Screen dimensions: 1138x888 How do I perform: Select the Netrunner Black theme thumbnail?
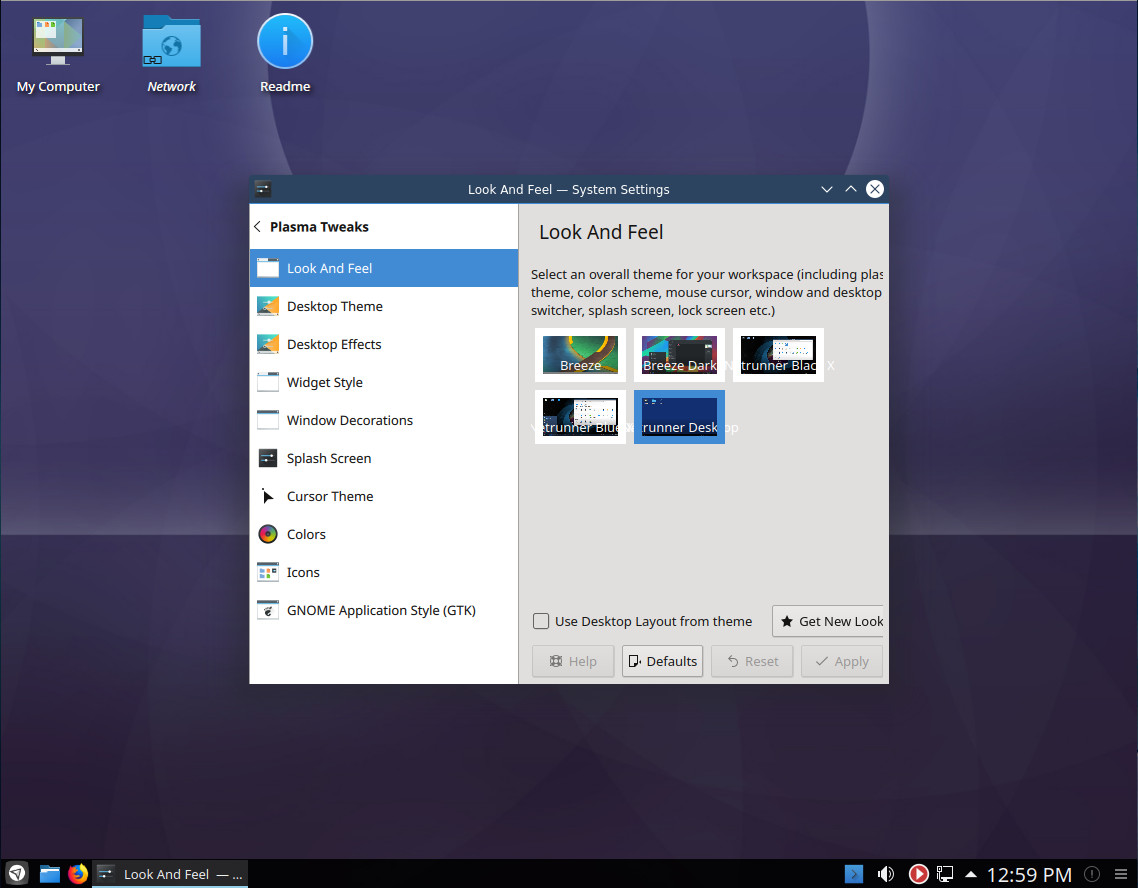click(x=778, y=355)
